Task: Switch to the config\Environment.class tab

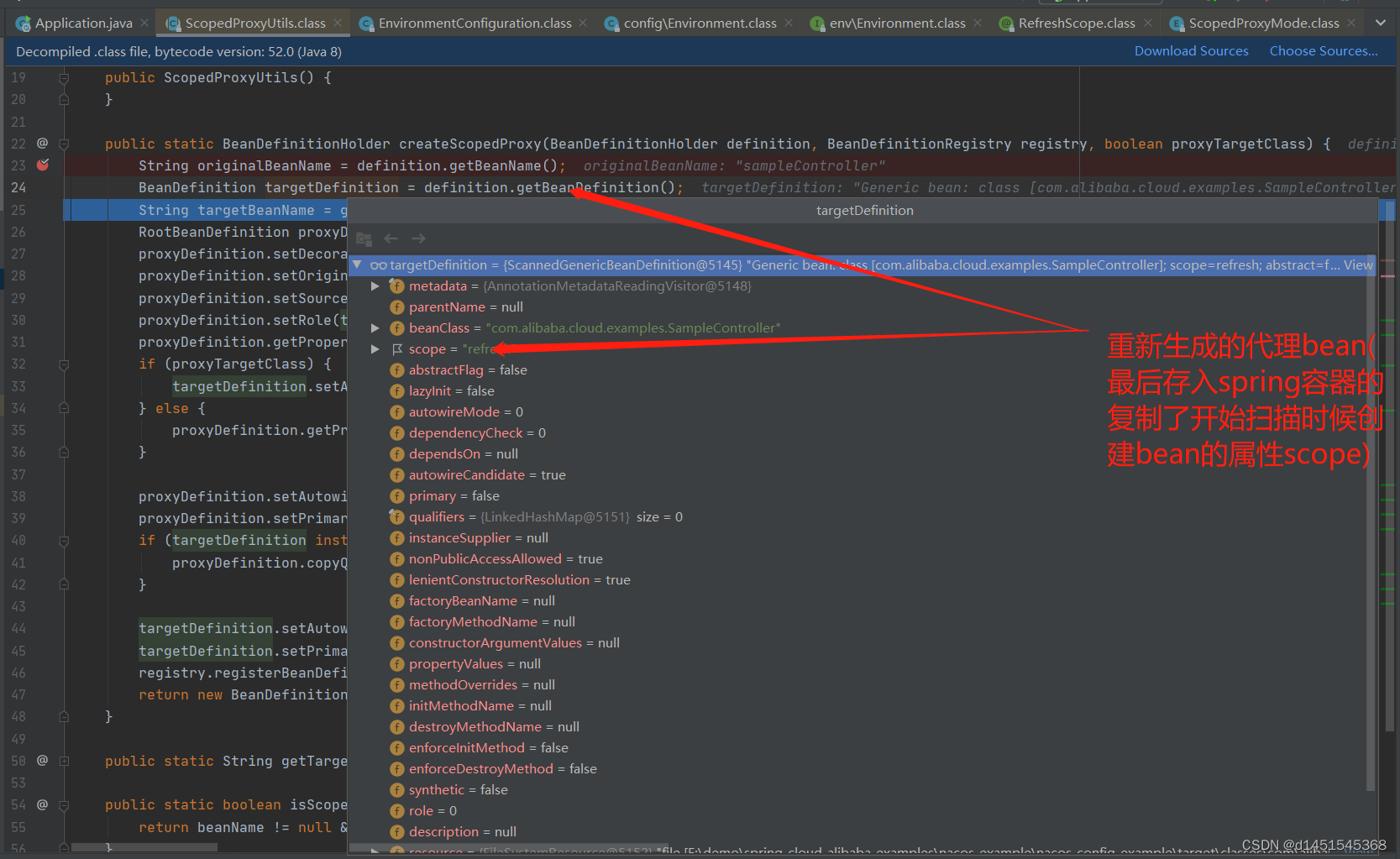Action: point(700,24)
